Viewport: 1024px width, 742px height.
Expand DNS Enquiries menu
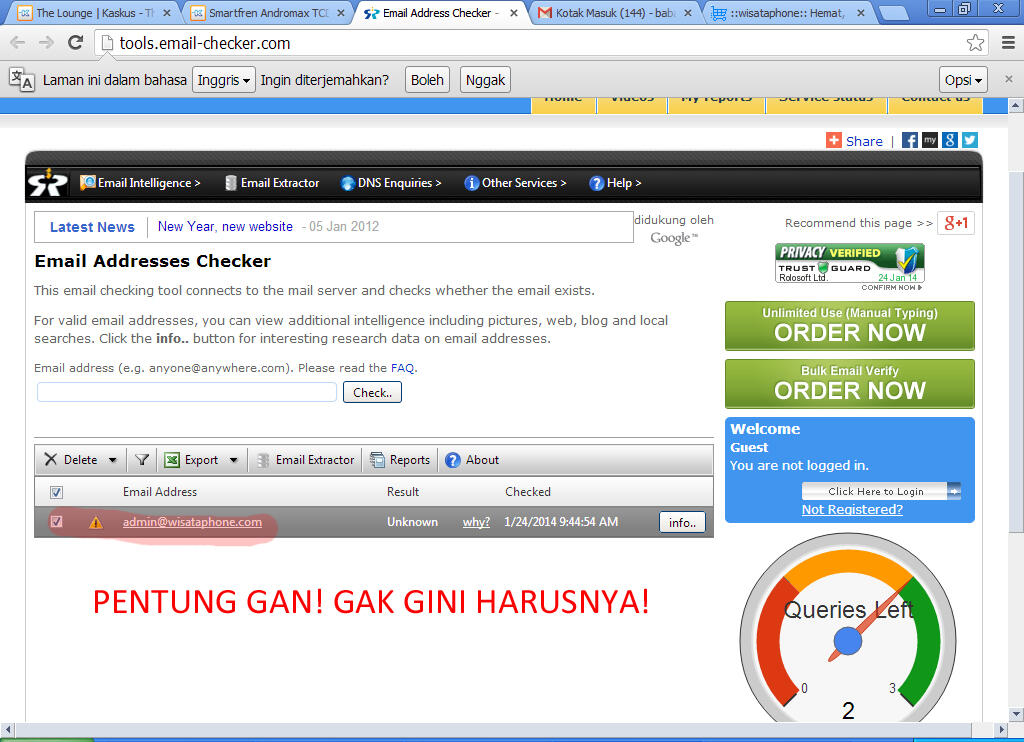pos(391,183)
